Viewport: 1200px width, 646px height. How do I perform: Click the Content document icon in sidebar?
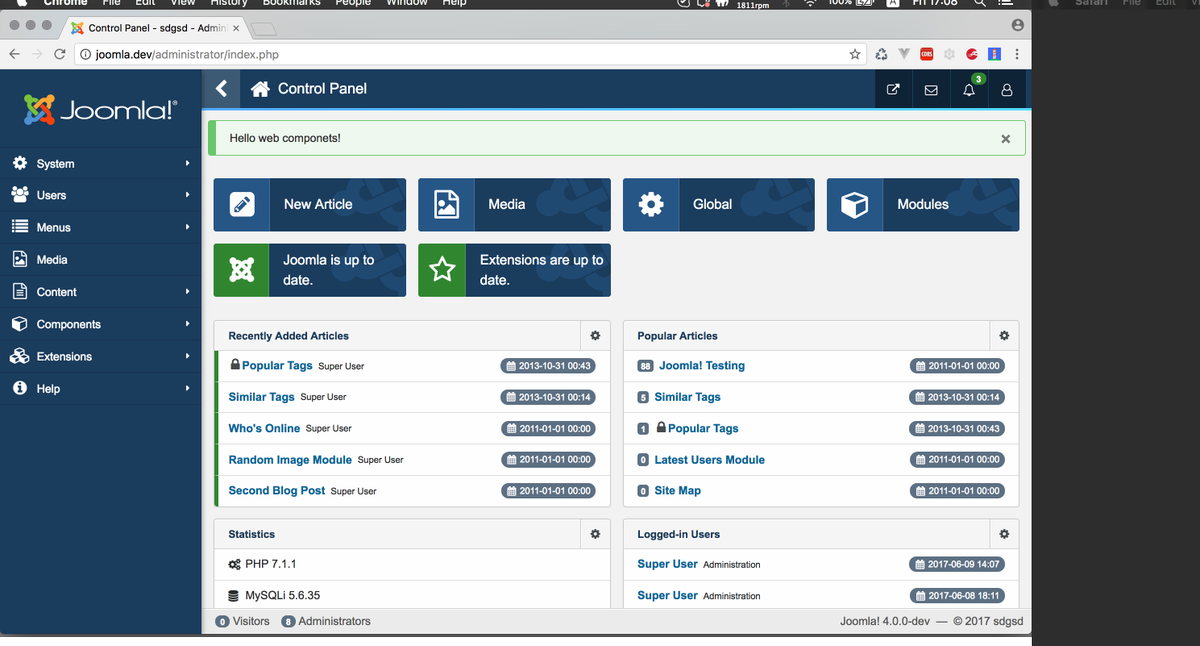click(x=19, y=291)
